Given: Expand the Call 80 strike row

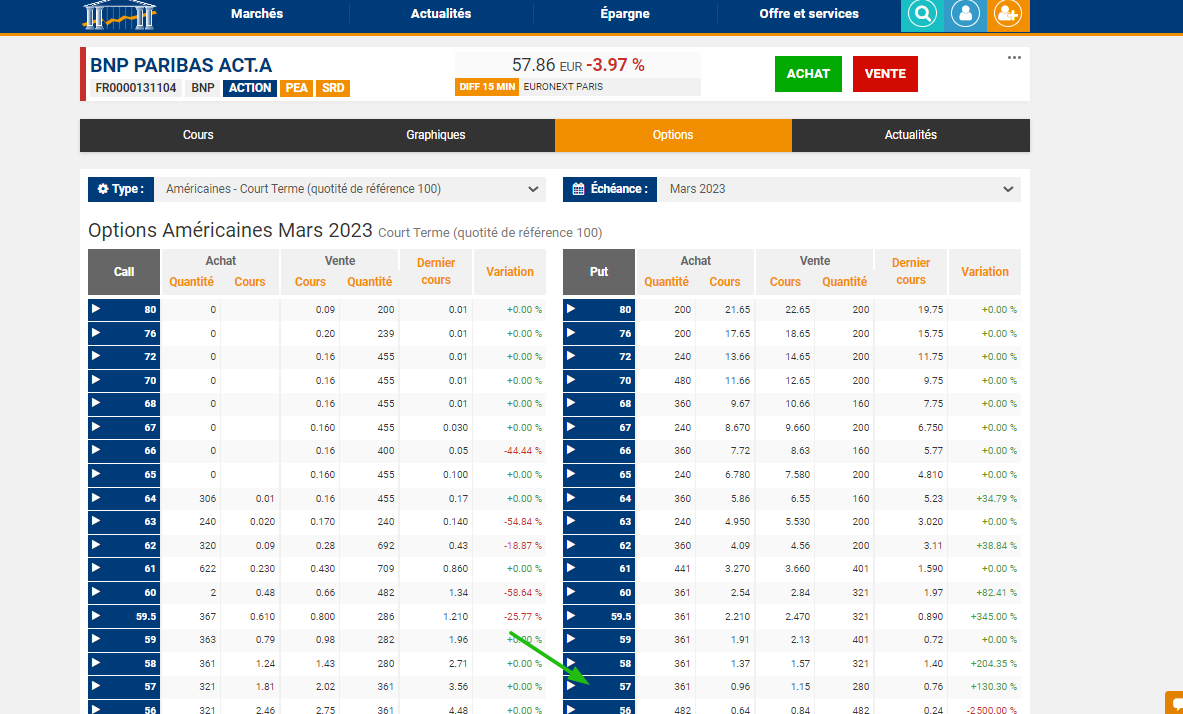Looking at the screenshot, I should click(97, 309).
